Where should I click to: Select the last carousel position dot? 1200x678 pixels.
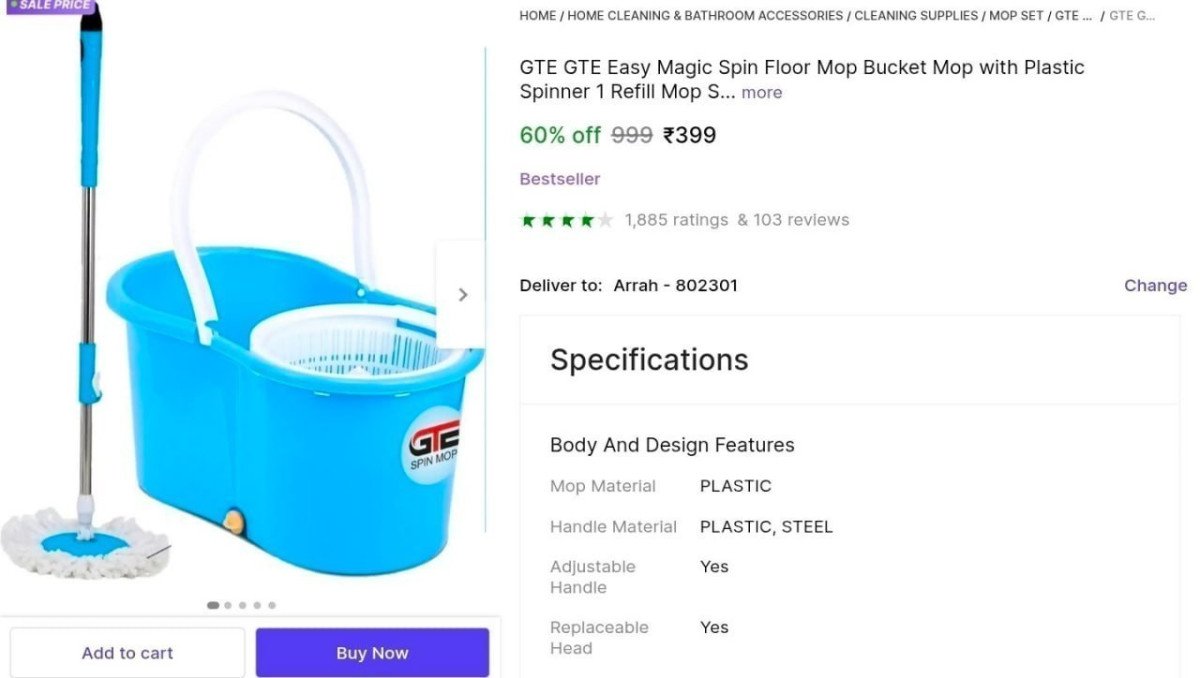coord(270,604)
